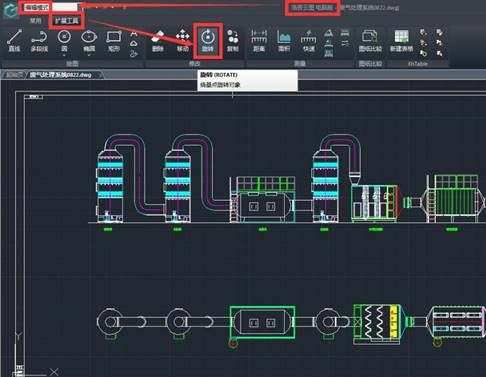486x377 pixels.
Task: Choose the Arc tool icon beside Rectangle
Action: click(134, 33)
